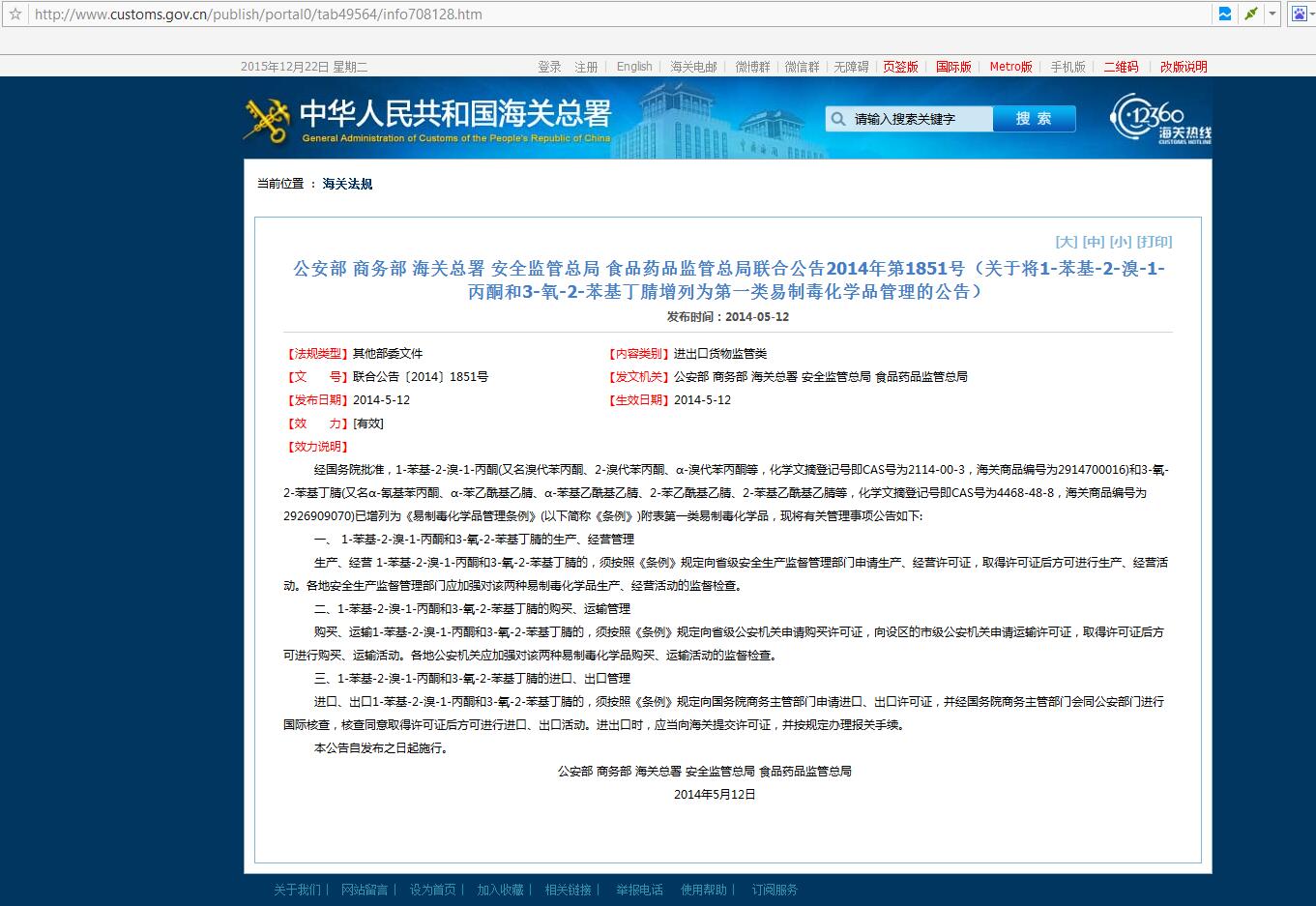Set font size to medium [中]
Image resolution: width=1316 pixels, height=906 pixels.
(1094, 242)
